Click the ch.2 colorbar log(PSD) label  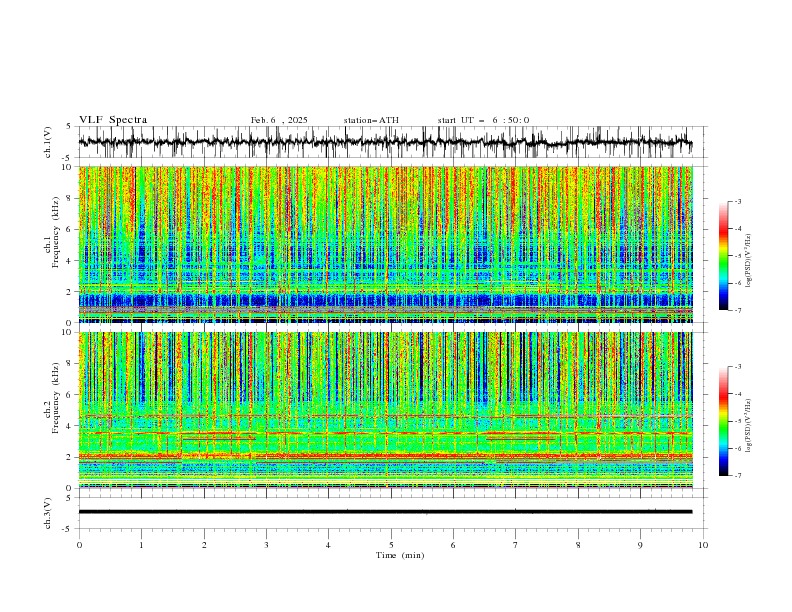click(x=748, y=426)
